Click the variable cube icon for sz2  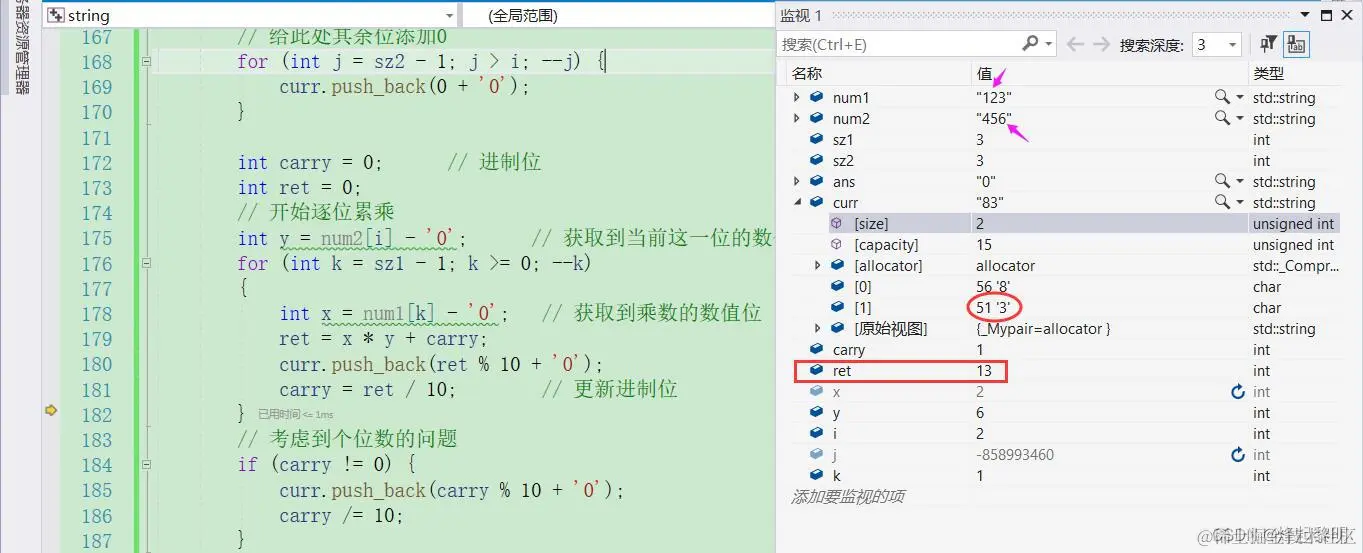816,161
